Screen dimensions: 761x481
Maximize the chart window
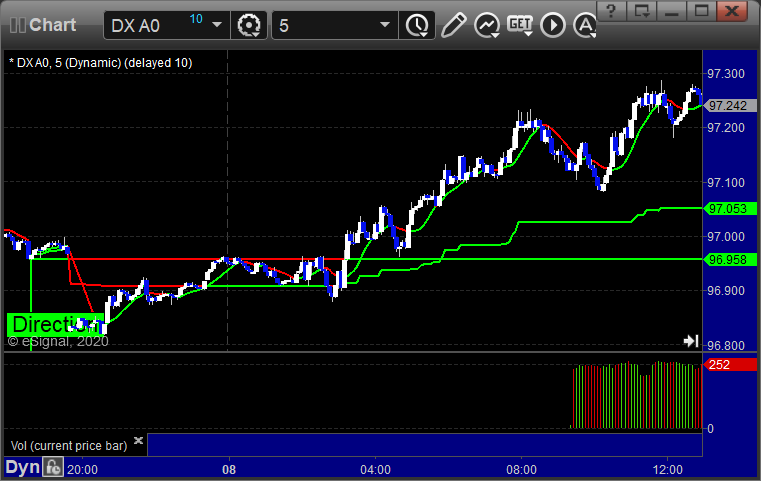pyautogui.click(x=701, y=11)
